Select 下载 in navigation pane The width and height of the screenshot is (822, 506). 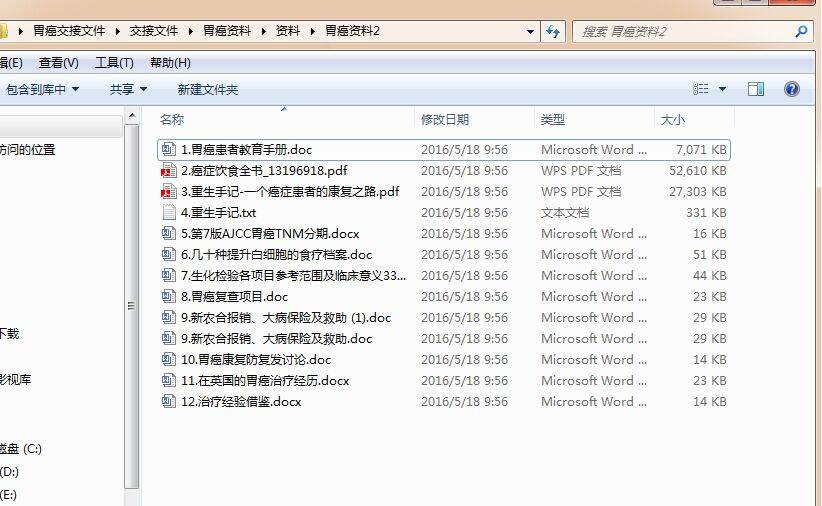[9, 333]
